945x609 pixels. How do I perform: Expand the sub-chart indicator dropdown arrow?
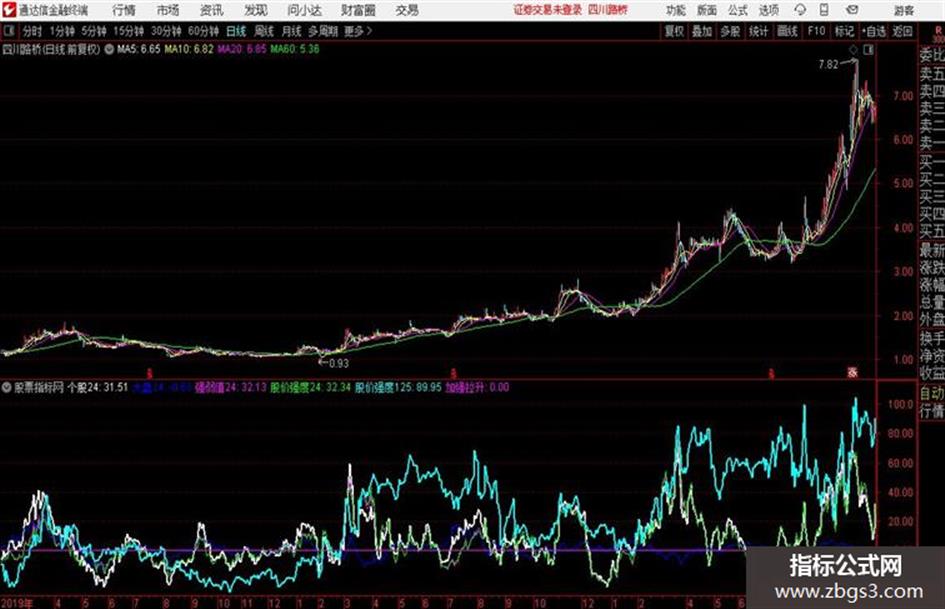[6, 388]
